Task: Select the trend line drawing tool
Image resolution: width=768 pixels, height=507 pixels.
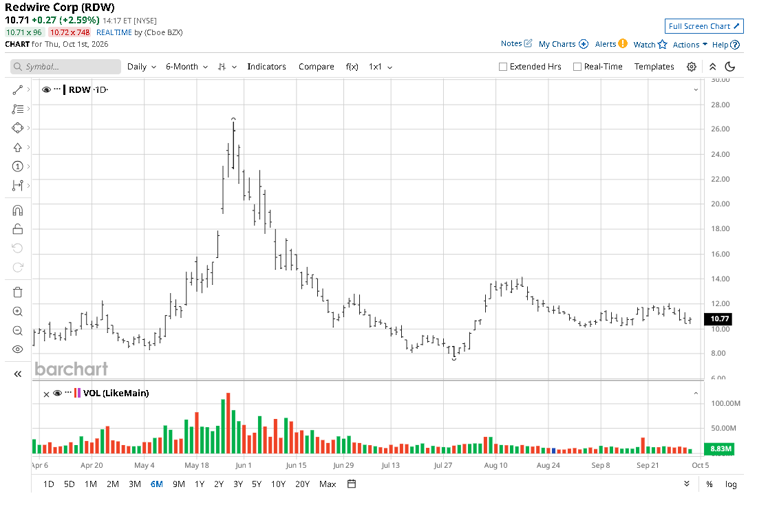Action: pos(18,90)
